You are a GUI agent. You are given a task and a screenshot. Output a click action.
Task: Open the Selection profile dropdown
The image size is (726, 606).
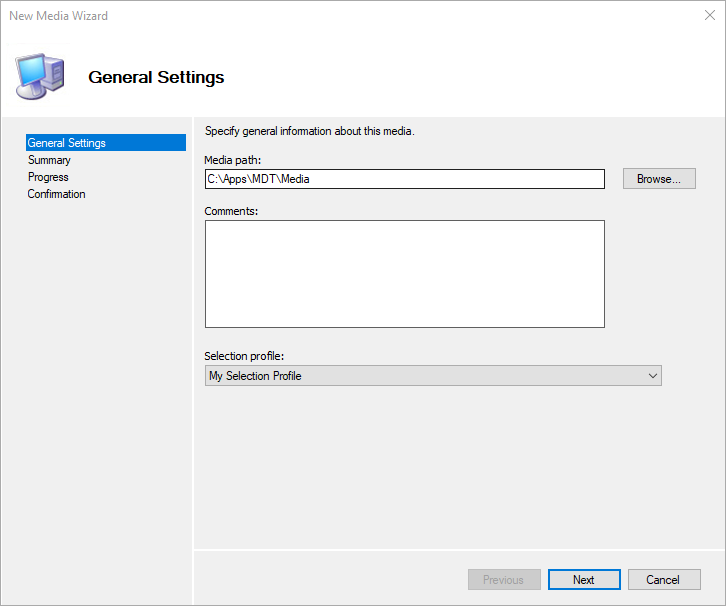click(433, 376)
